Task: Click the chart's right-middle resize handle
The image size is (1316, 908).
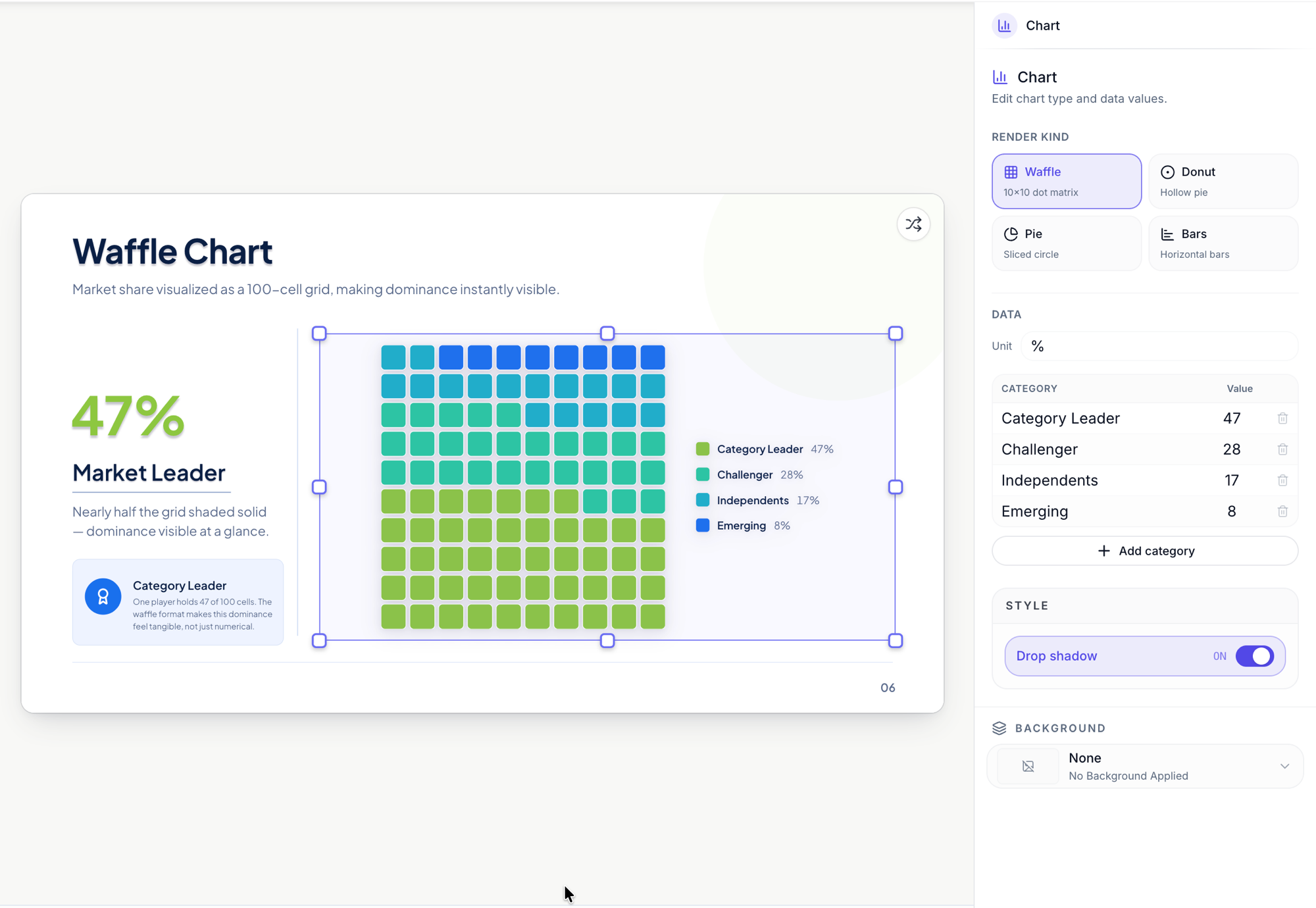Action: pos(896,487)
